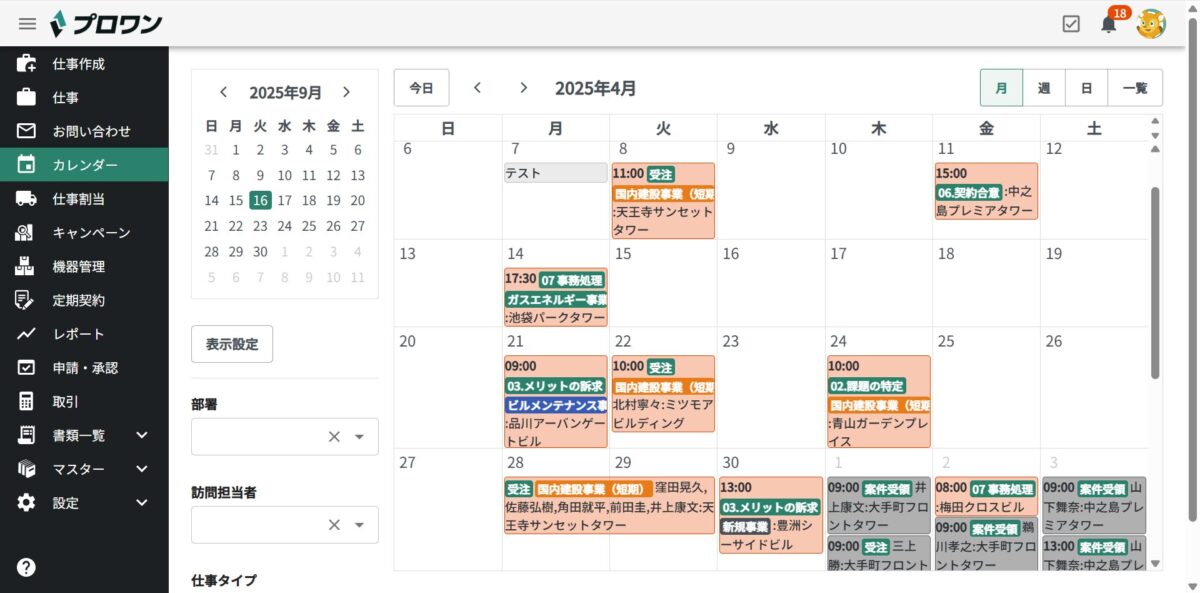The width and height of the screenshot is (1200, 593).
Task: Clear the 部署 field with X
Action: [x=334, y=437]
